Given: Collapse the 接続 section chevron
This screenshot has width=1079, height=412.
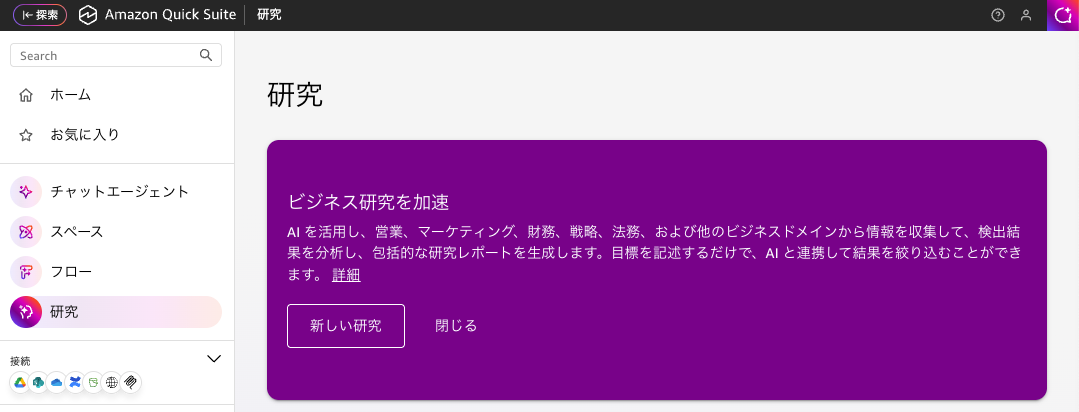Looking at the screenshot, I should (x=214, y=358).
